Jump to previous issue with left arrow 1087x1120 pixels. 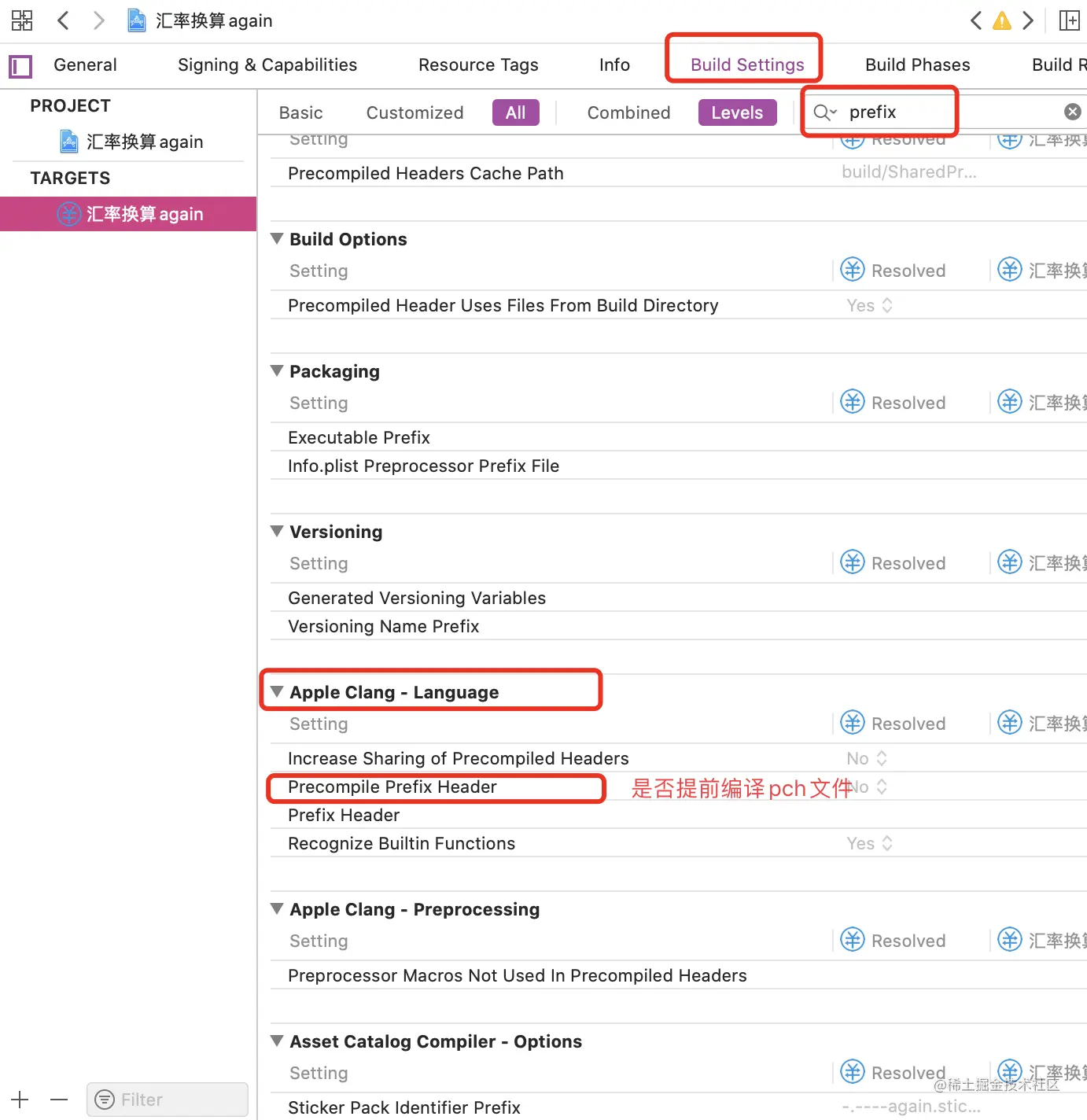[976, 20]
